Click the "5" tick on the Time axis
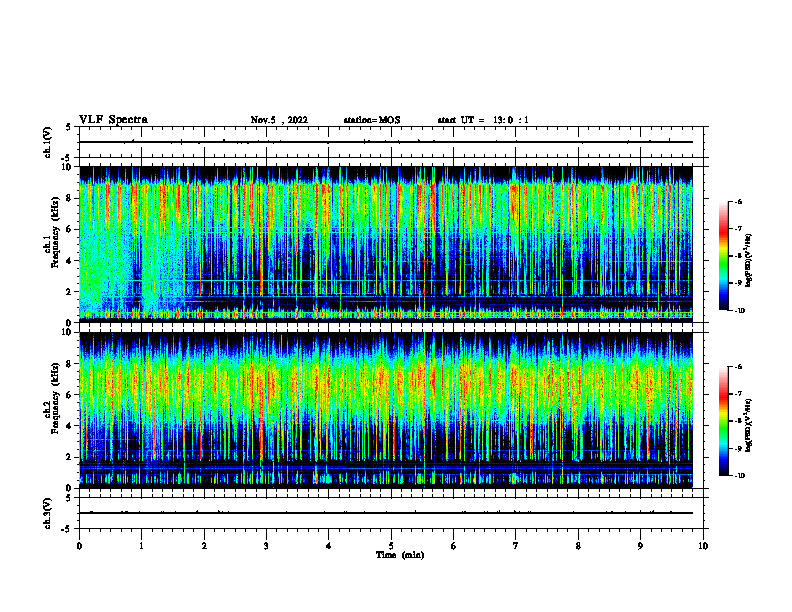The height and width of the screenshot is (612, 792). (391, 546)
